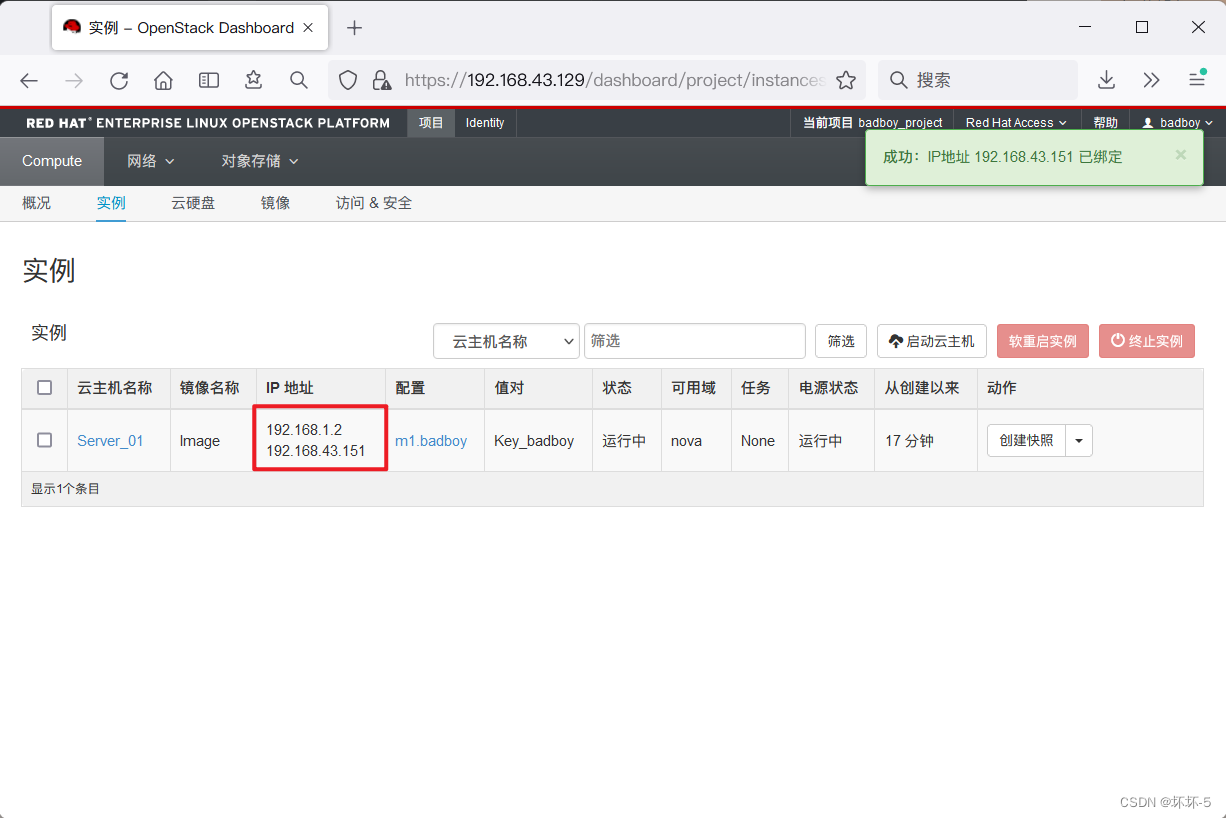Screen dimensions: 1226x818
Task: Click the 创建快照 button
Action: coord(1027,441)
